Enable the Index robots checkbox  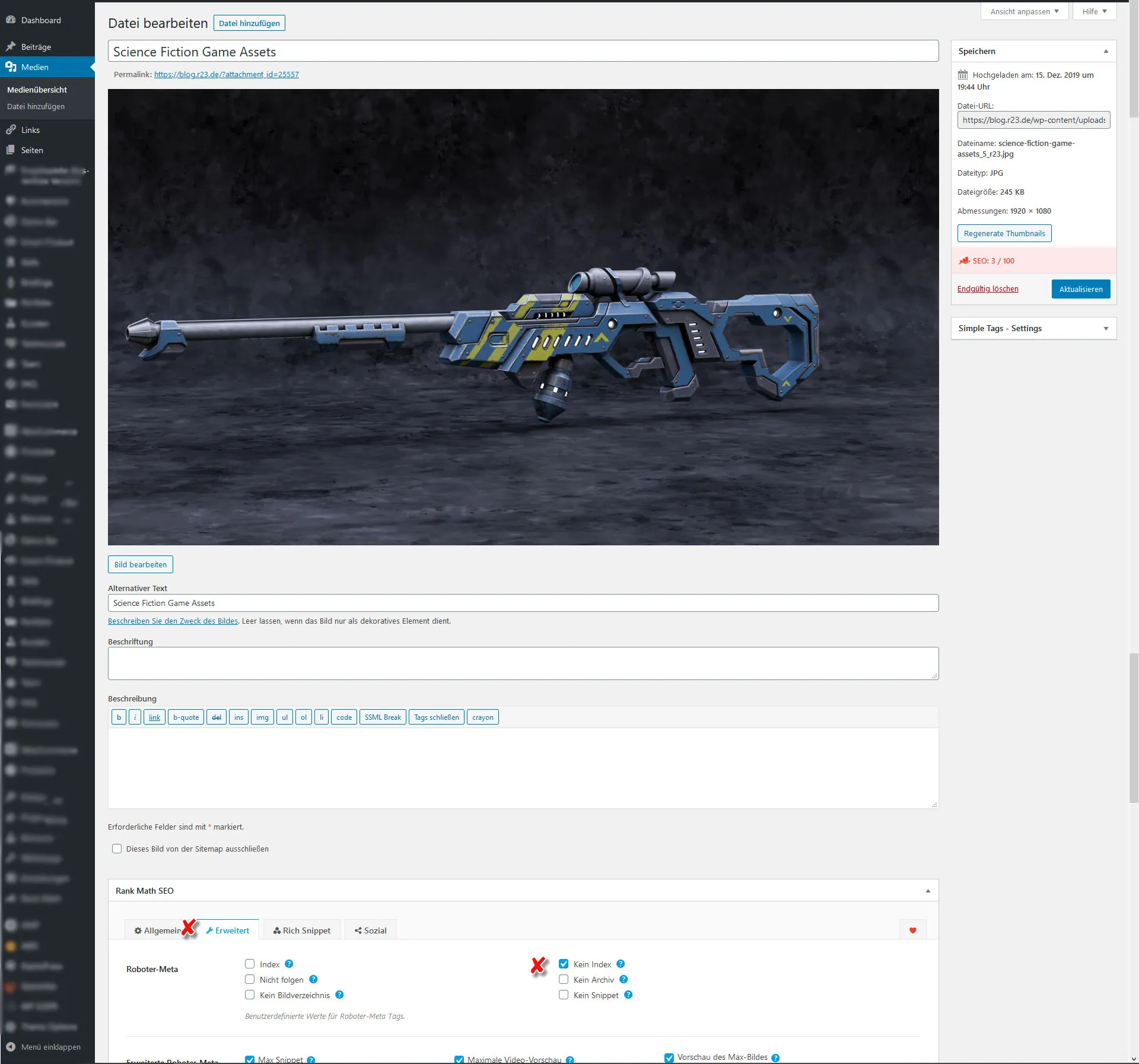tap(250, 964)
